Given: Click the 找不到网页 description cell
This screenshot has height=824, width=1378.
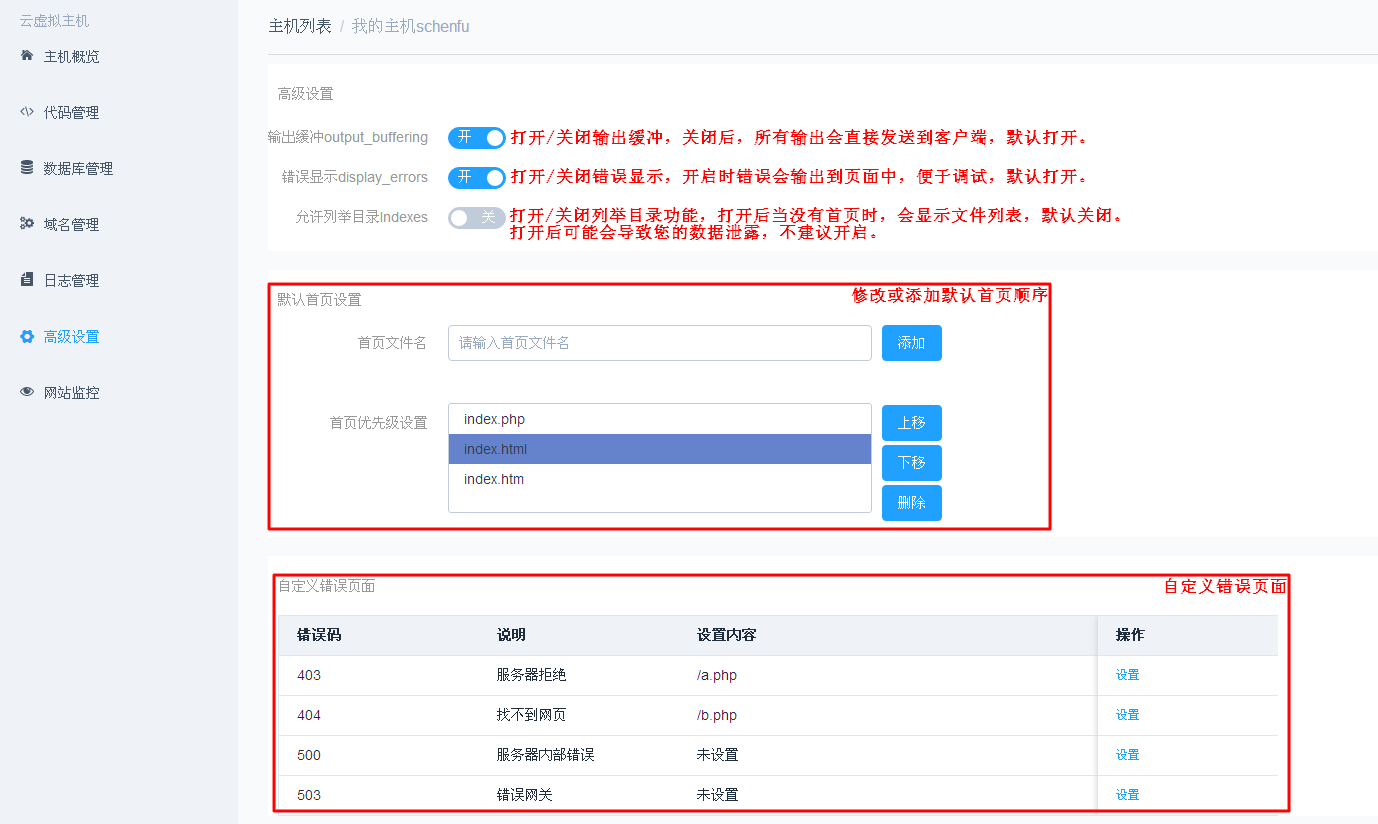Looking at the screenshot, I should [532, 715].
